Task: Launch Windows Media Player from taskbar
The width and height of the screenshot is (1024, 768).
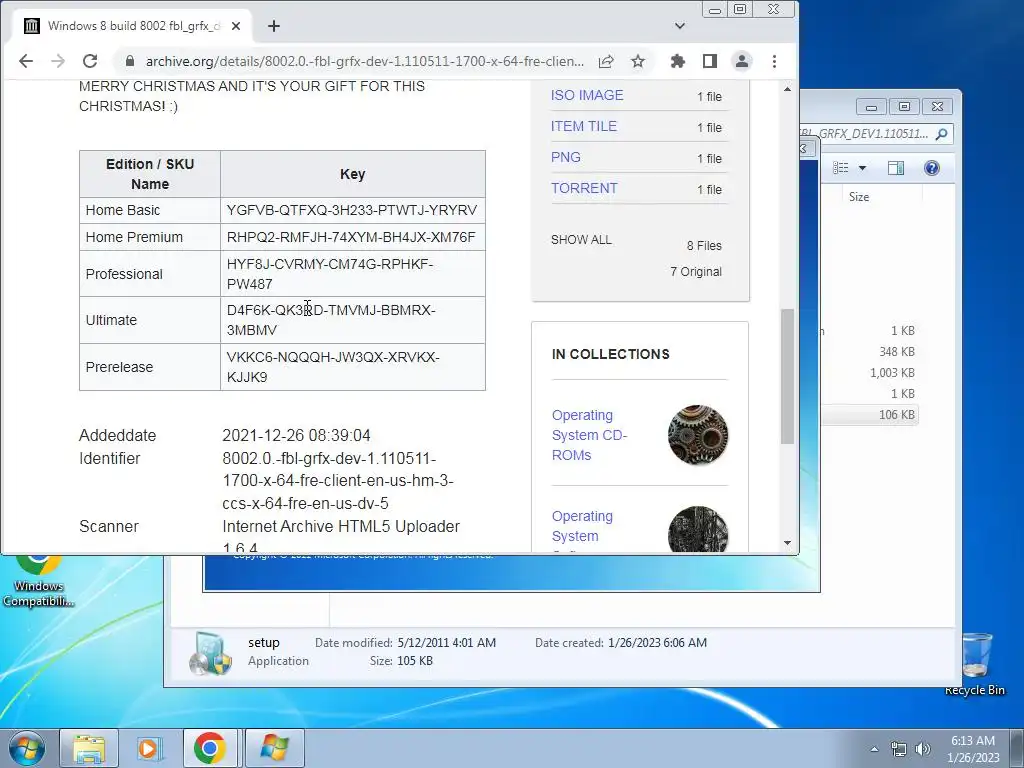Action: click(x=150, y=748)
